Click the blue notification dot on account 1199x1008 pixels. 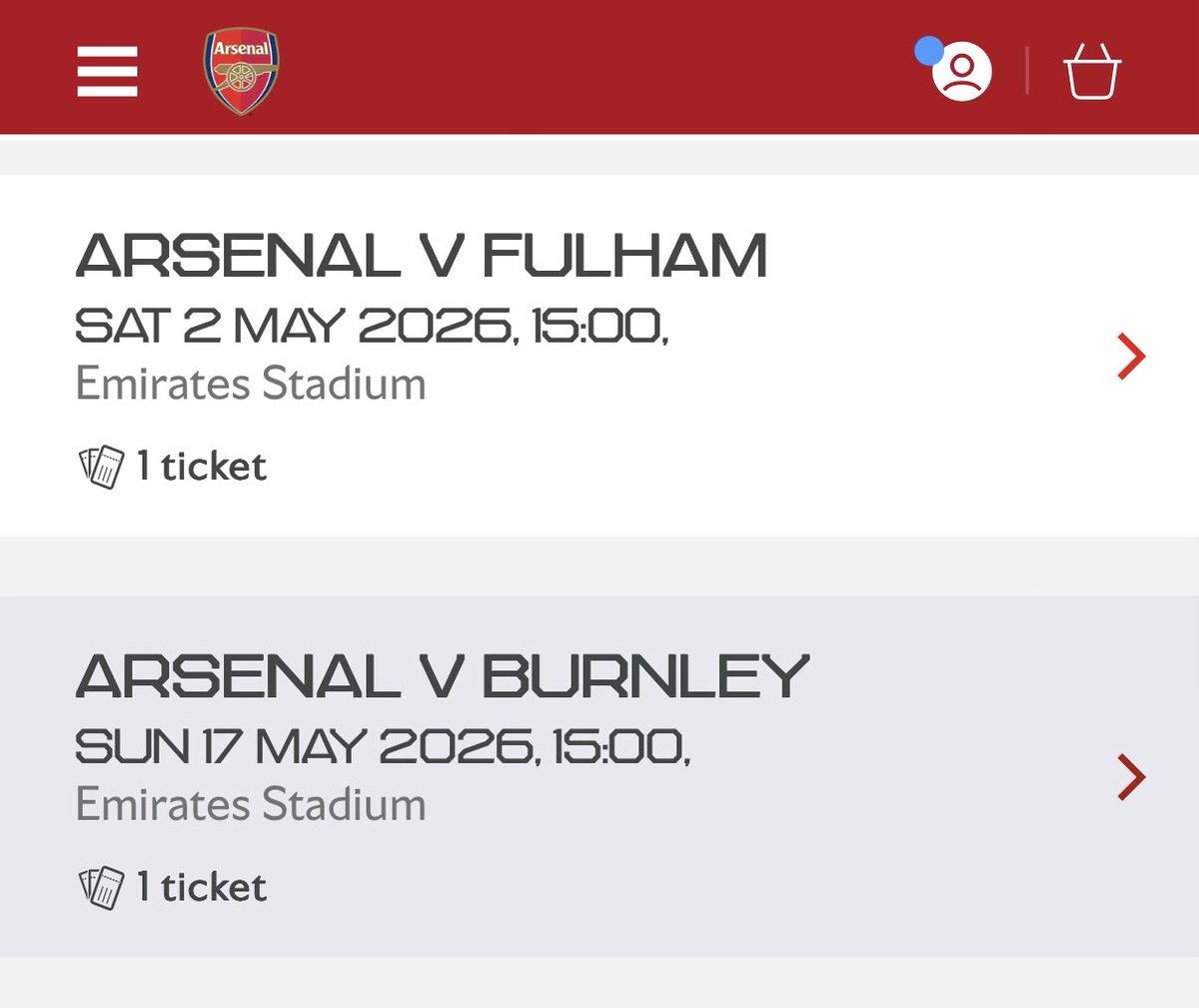[x=929, y=50]
